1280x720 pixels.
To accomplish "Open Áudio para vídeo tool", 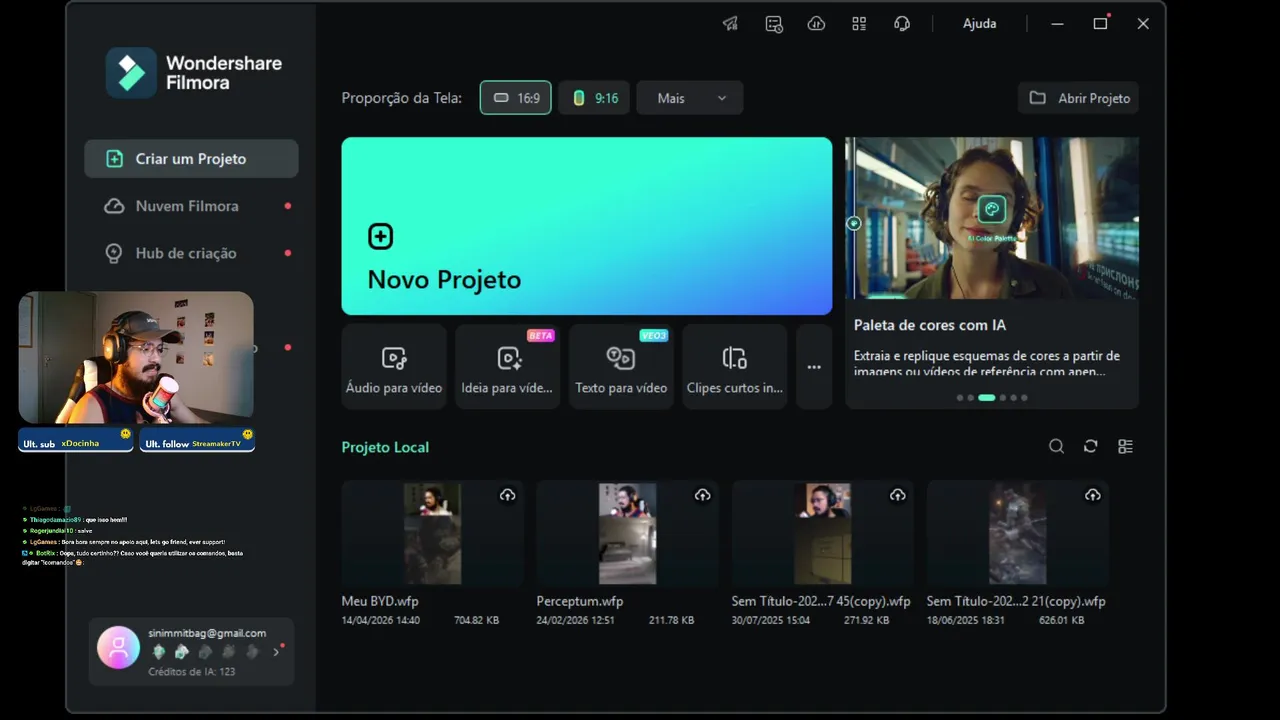I will [x=394, y=366].
